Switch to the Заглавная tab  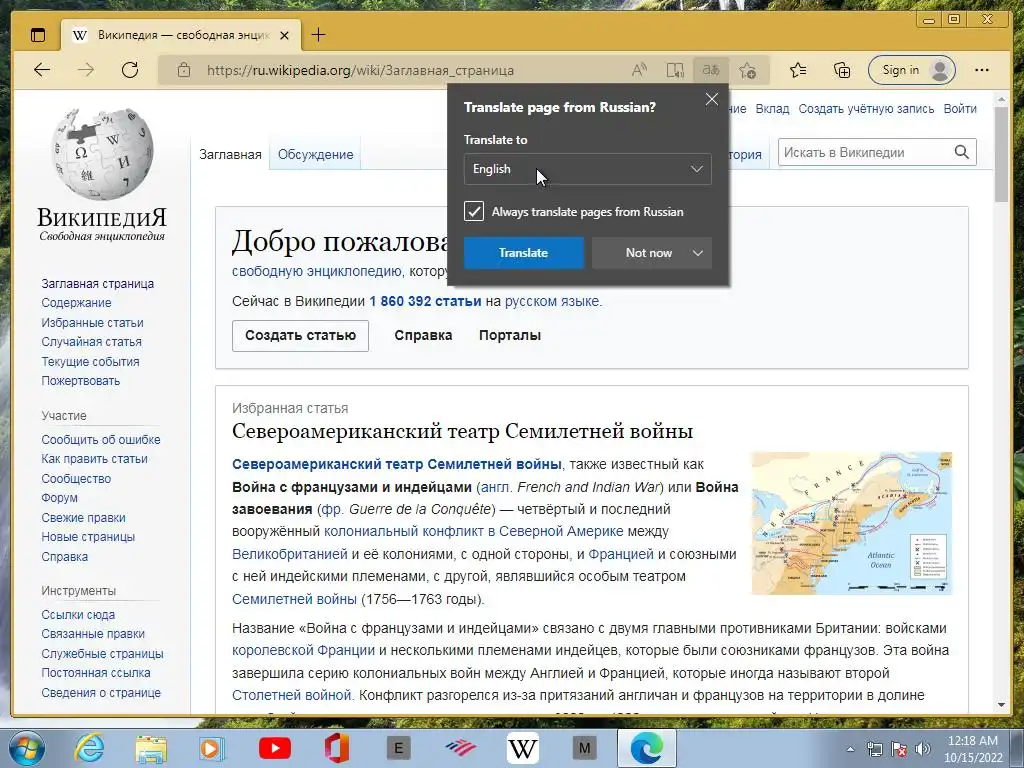tap(230, 155)
